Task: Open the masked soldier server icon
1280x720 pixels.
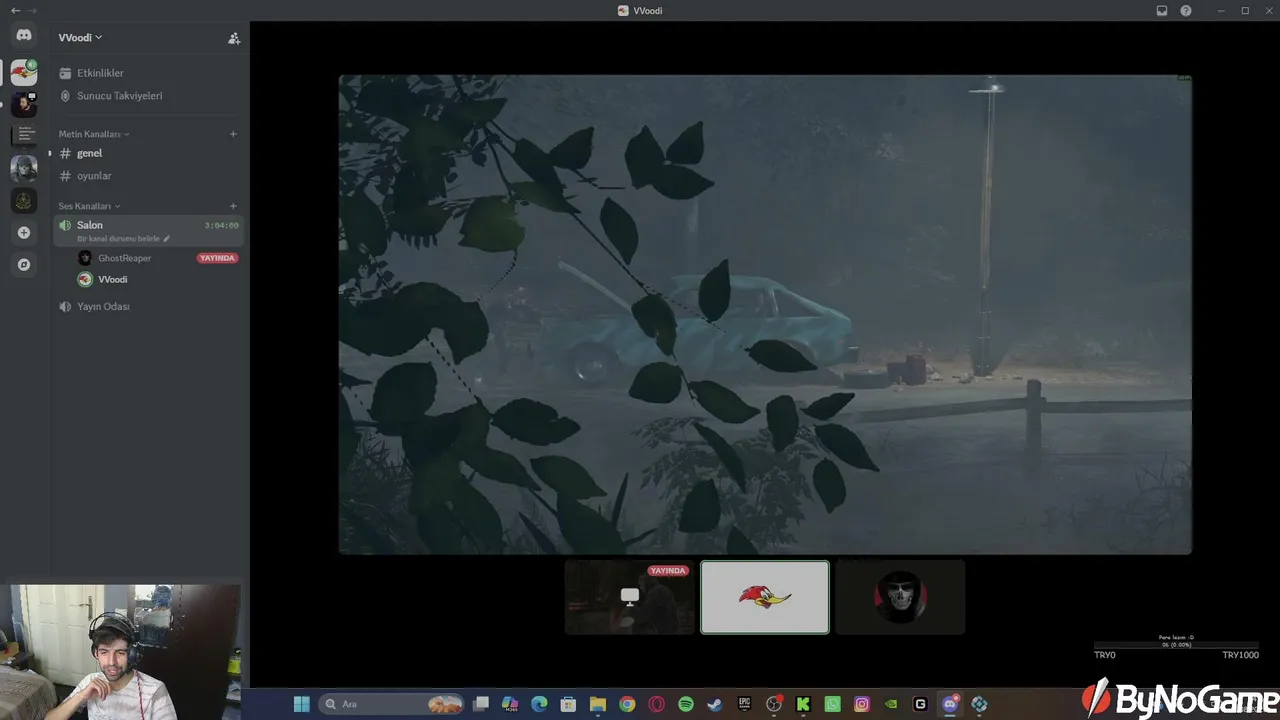Action: pyautogui.click(x=24, y=168)
